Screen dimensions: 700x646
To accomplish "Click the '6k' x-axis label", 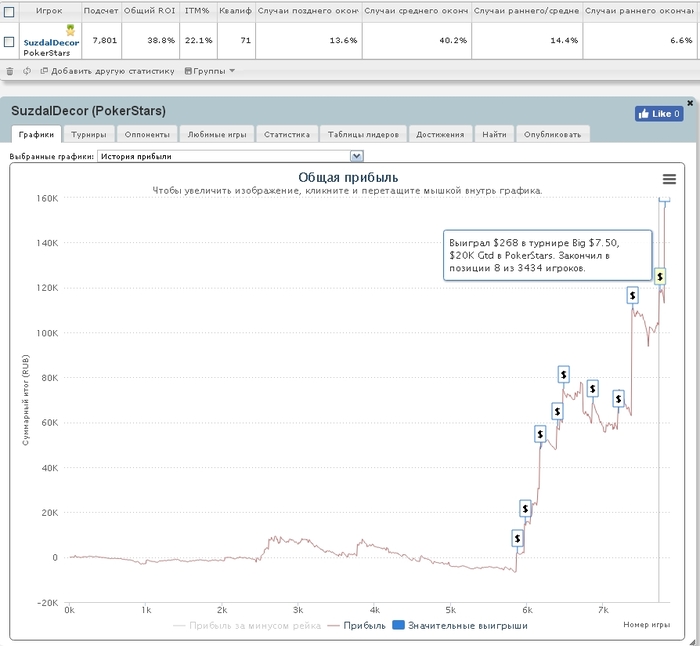I will coord(527,610).
